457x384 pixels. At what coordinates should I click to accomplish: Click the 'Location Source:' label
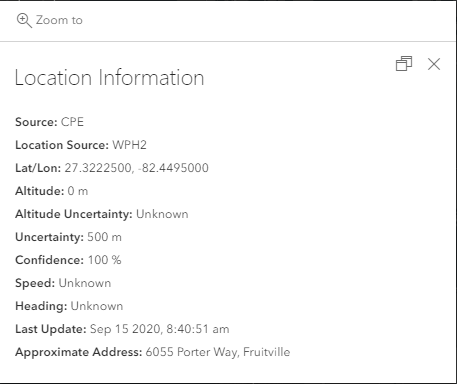pos(62,145)
